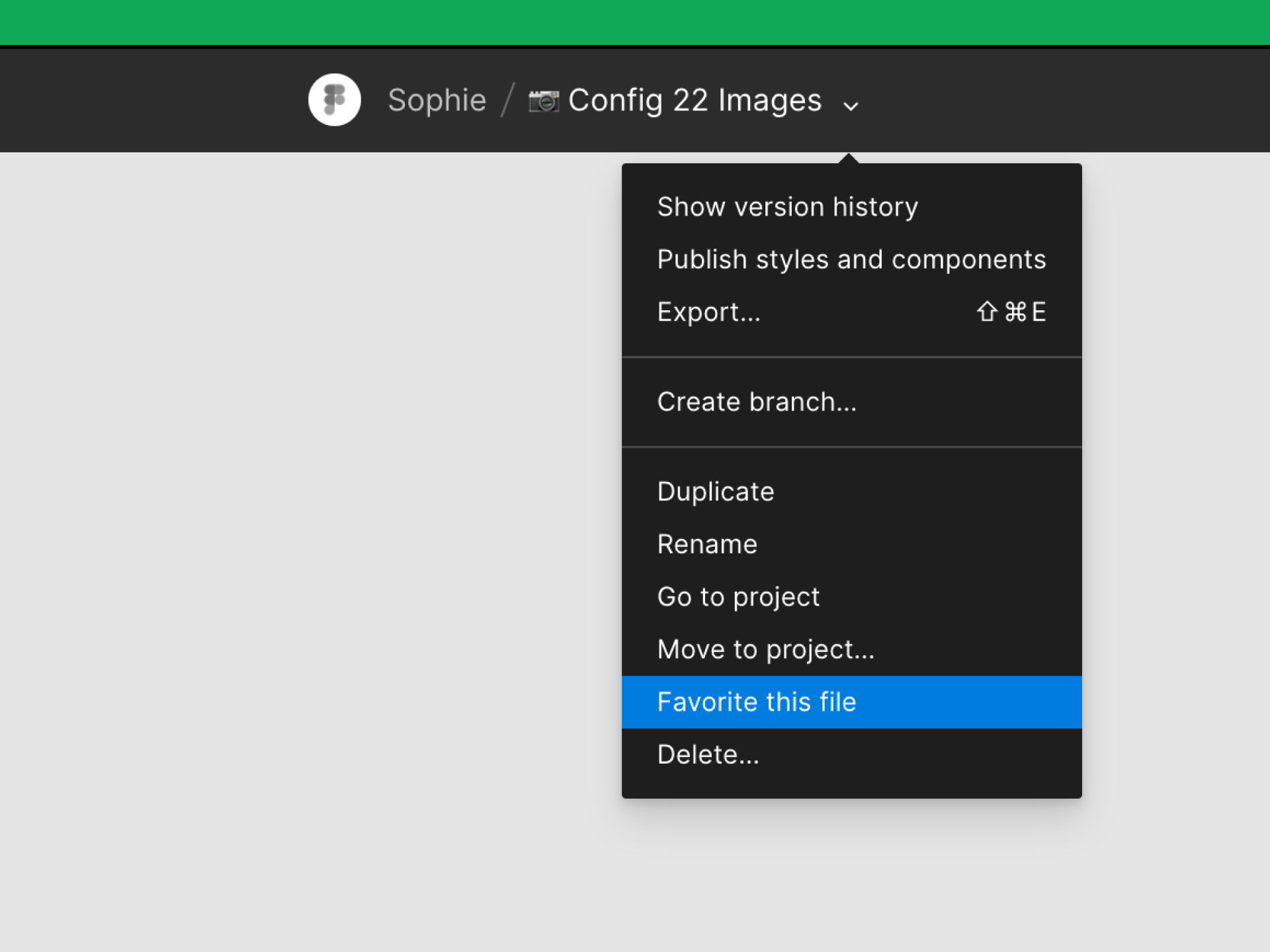The width and height of the screenshot is (1270, 952).
Task: Select Create branch... from the menu
Action: (756, 402)
